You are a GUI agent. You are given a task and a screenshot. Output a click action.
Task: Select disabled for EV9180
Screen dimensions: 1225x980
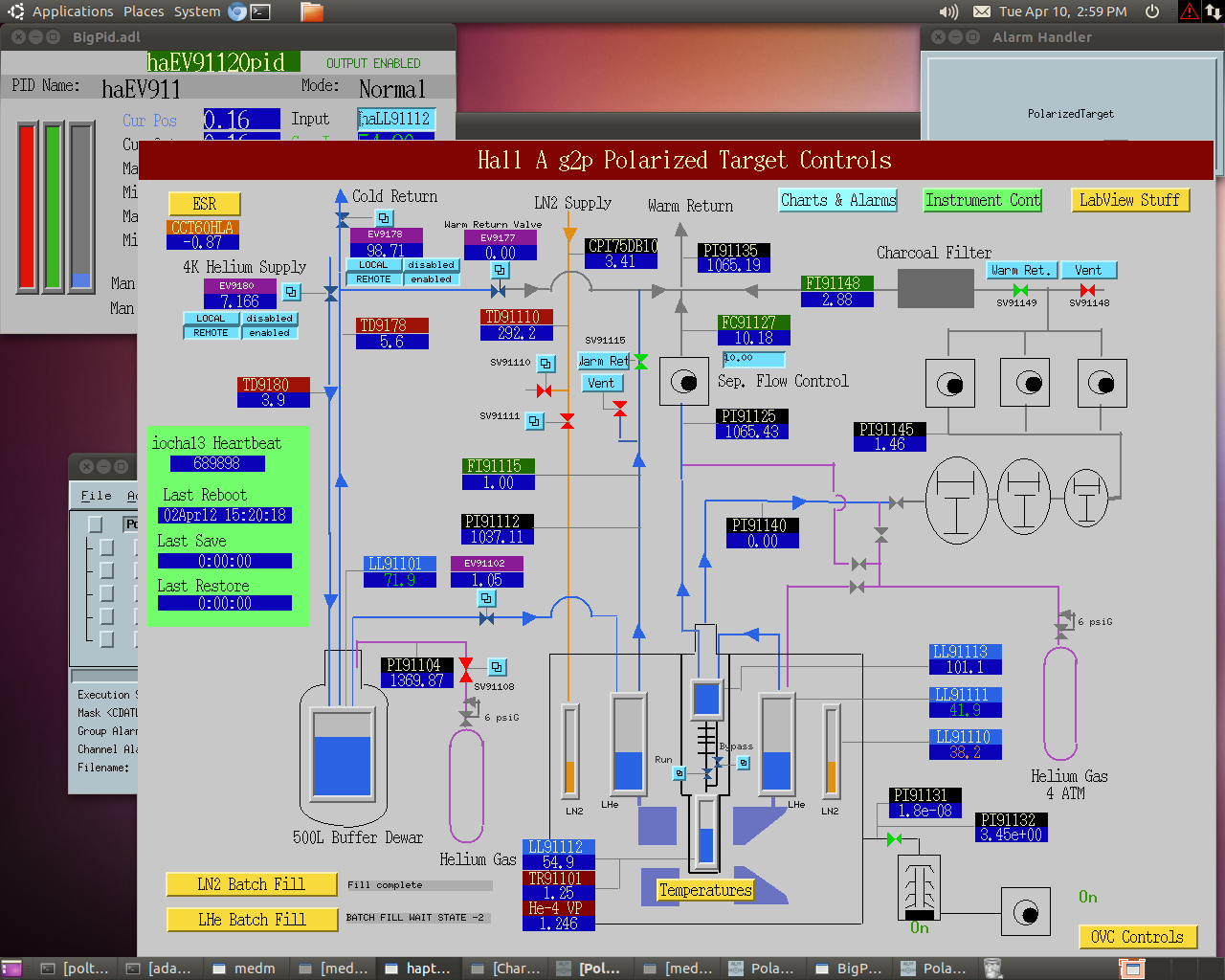pyautogui.click(x=270, y=319)
